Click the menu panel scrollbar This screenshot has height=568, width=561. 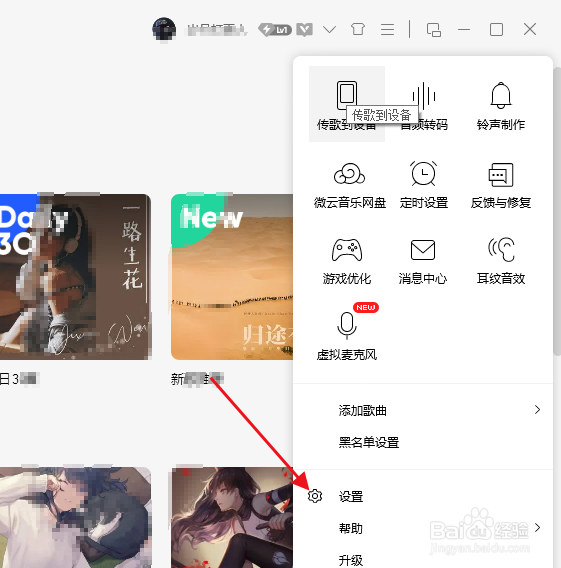point(557,211)
